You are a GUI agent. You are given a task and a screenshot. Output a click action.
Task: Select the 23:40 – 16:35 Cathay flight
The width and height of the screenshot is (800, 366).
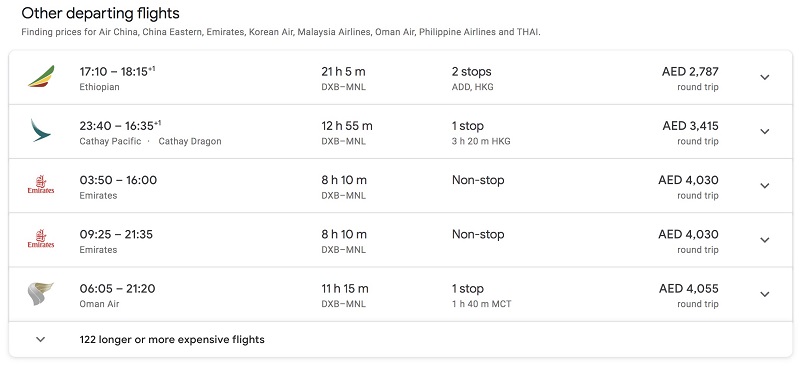400,132
